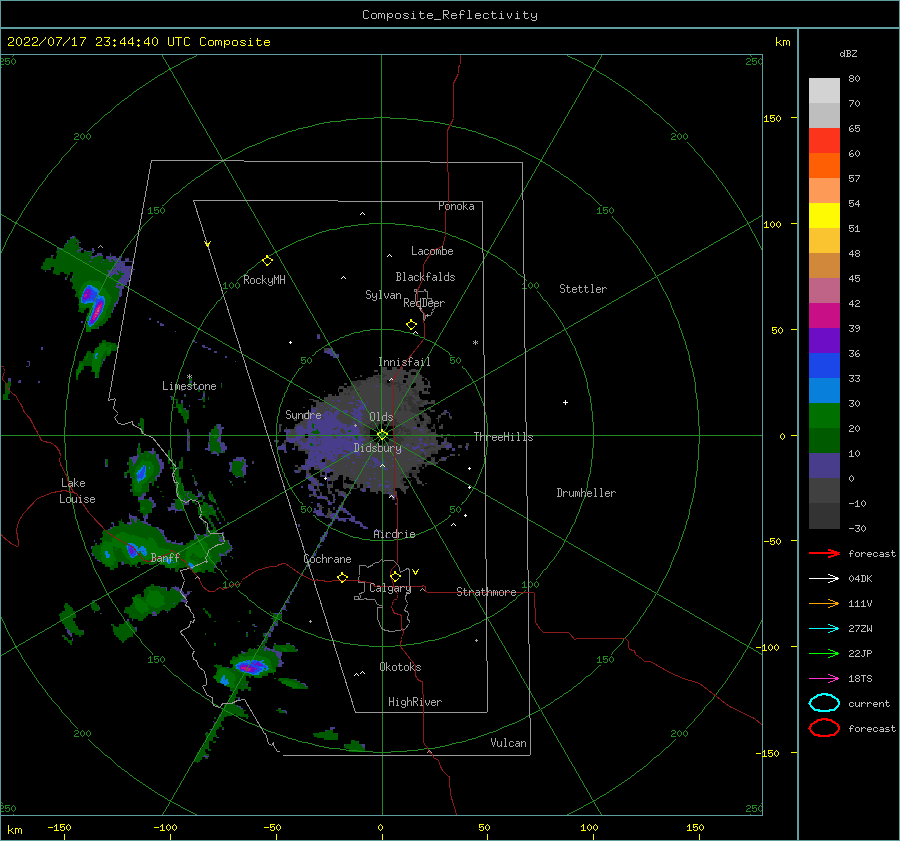Viewport: 900px width, 841px height.
Task: Click the red forecast ellipse legend icon
Action: pos(824,728)
